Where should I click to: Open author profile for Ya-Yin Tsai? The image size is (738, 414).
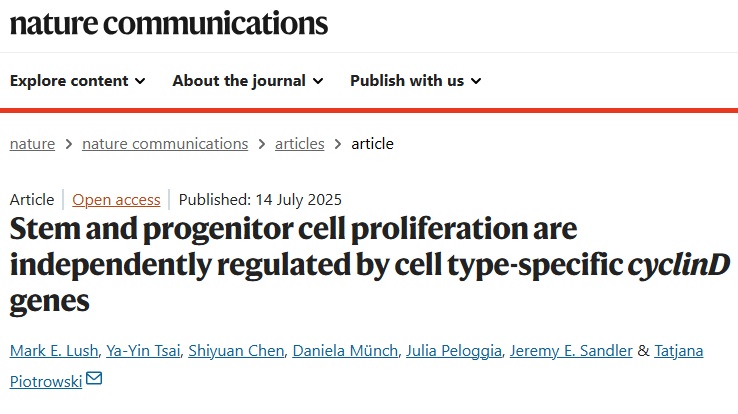[143, 351]
